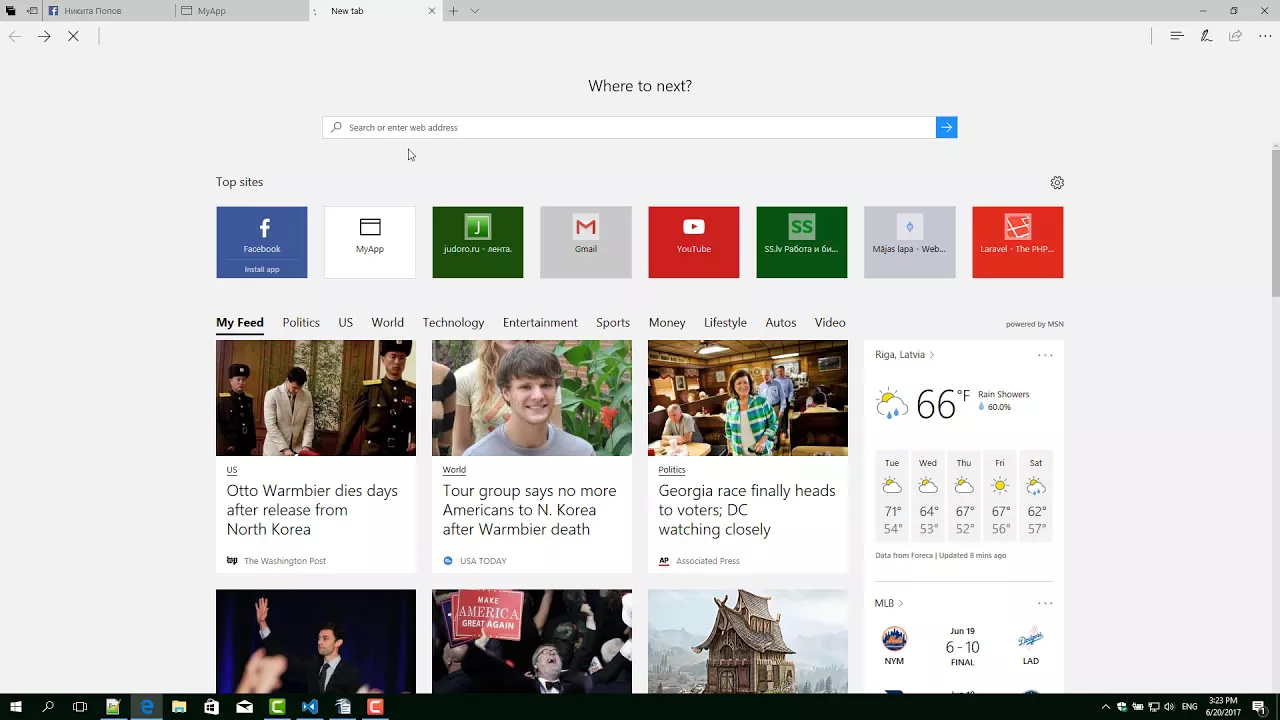Screen dimensions: 1280x720
Task: Open the Tour group says no more Americans article
Action: [529, 510]
